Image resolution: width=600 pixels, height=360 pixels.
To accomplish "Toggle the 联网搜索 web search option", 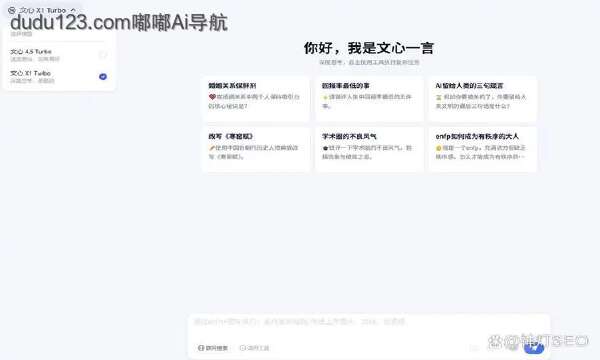I will click(213, 348).
